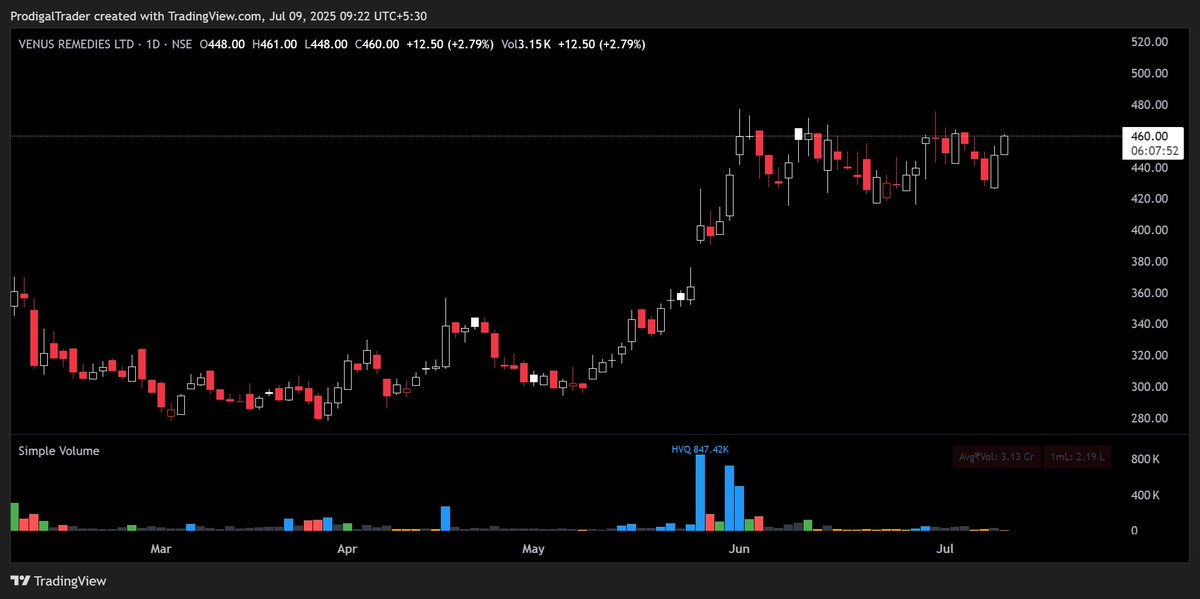Click the 300.00 price axis label
The width and height of the screenshot is (1200, 599).
pyautogui.click(x=1149, y=387)
